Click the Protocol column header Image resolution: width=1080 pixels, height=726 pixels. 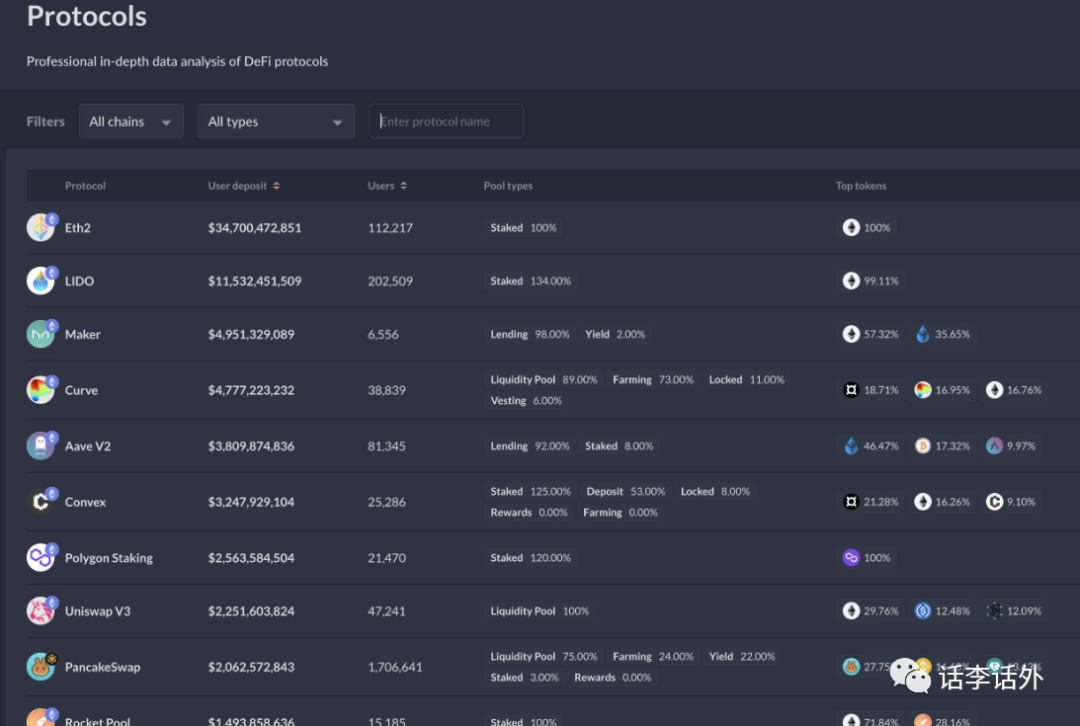click(85, 186)
